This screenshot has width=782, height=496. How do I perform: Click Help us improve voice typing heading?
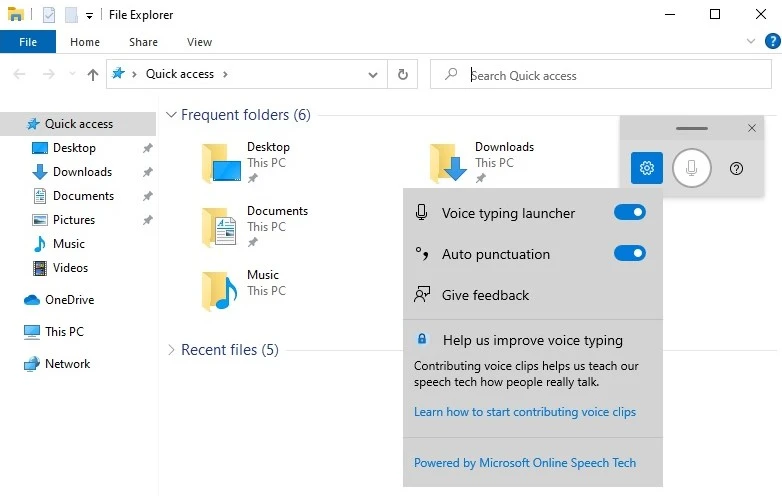click(x=533, y=340)
